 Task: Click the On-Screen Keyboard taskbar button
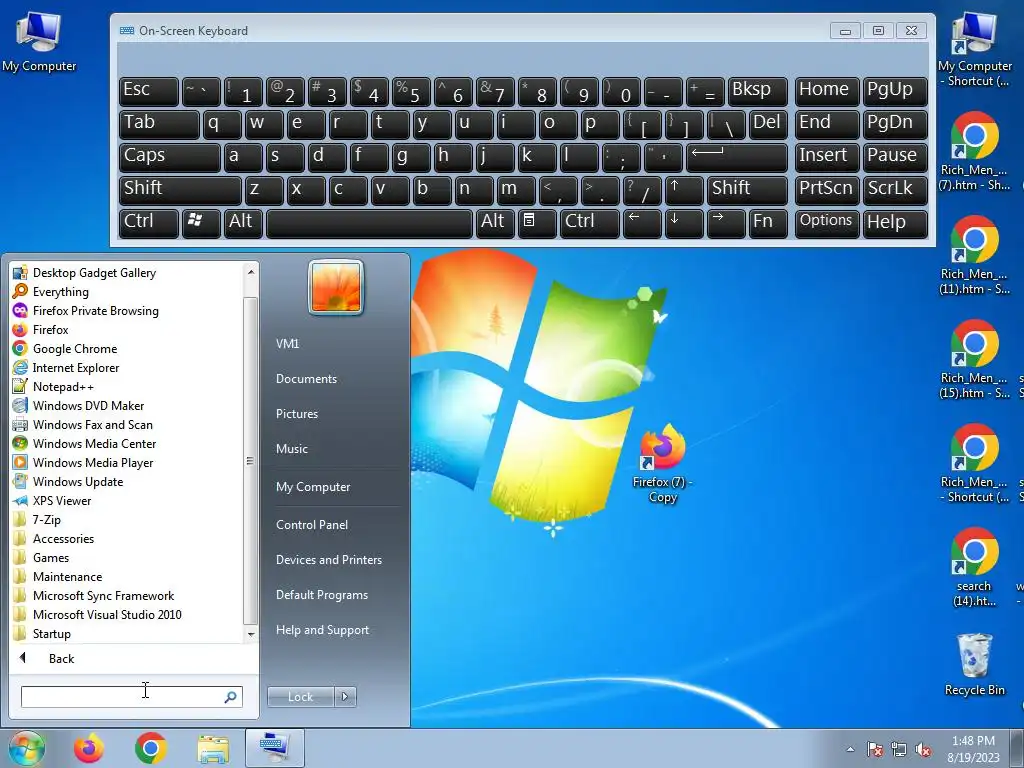(x=274, y=748)
